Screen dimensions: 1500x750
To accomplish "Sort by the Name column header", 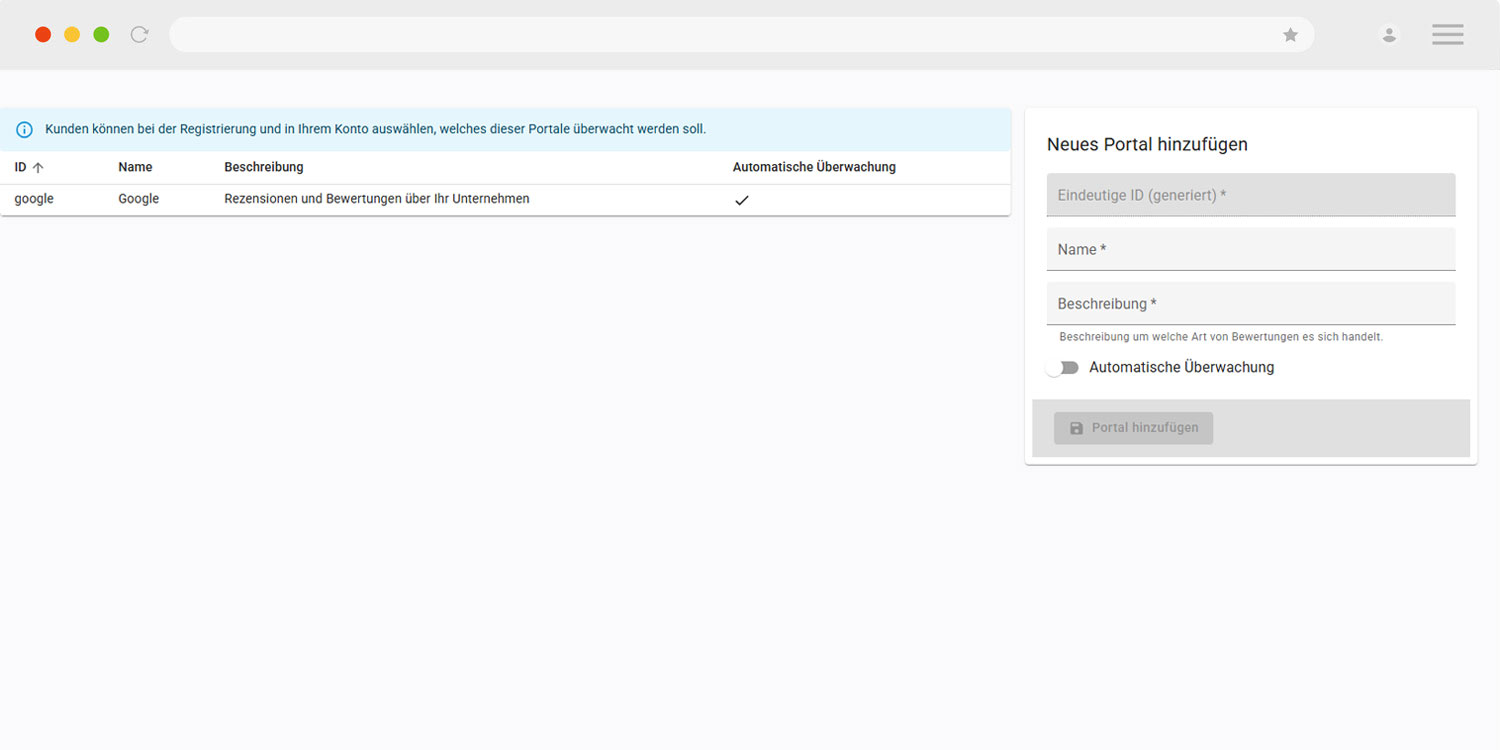I will (135, 167).
